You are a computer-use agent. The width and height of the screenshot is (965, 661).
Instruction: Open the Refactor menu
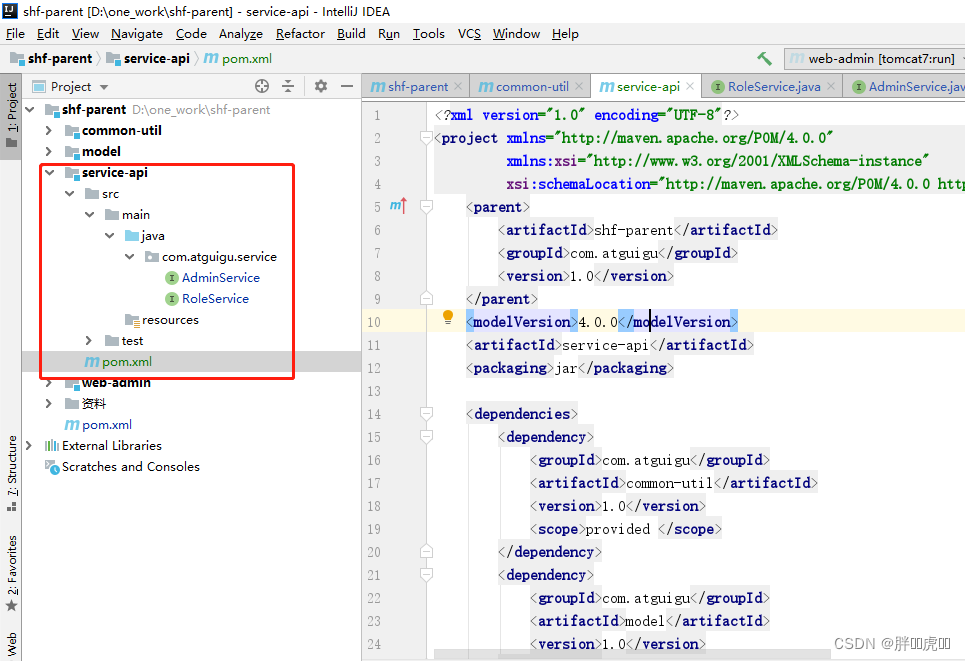point(300,34)
